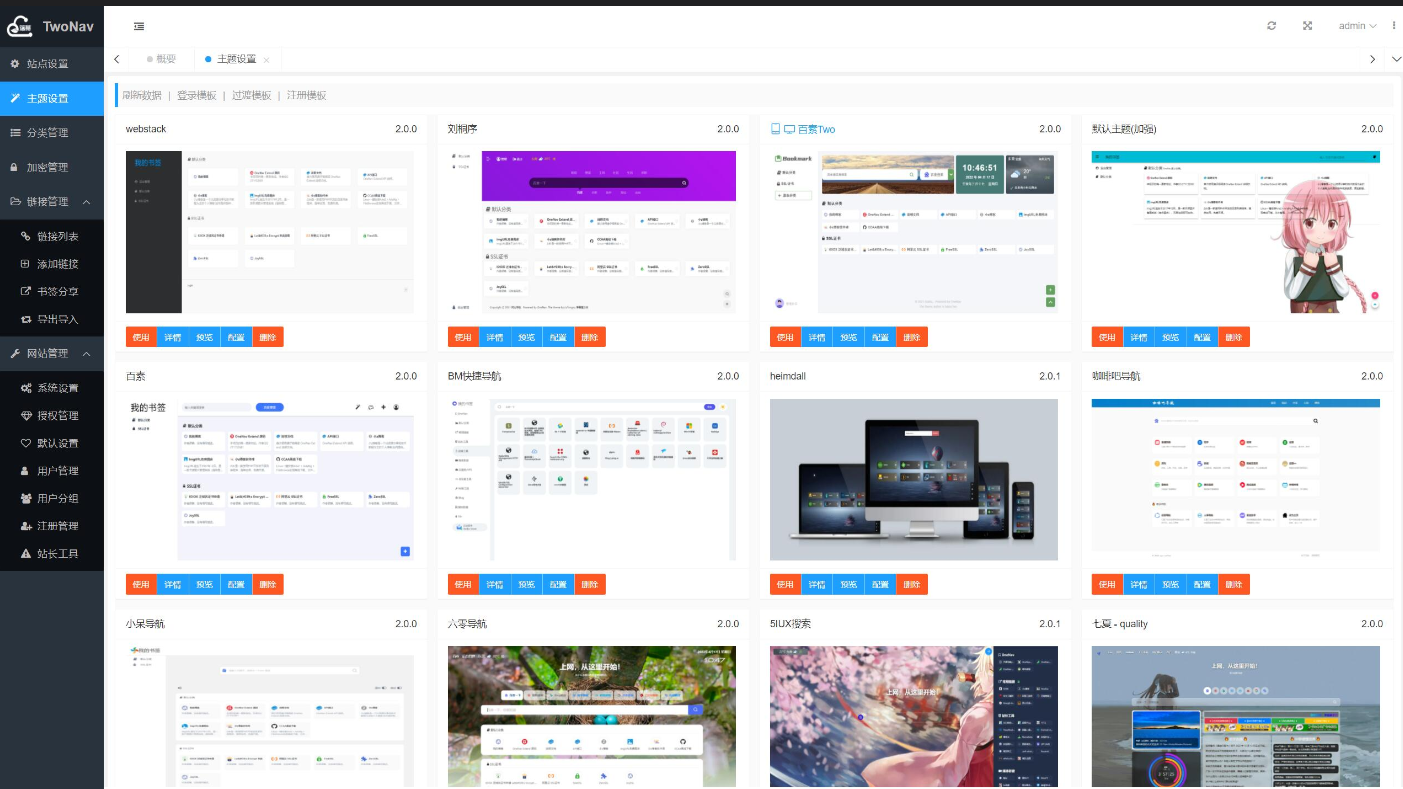Click 删除 button for the heimdall theme
The height and width of the screenshot is (789, 1403).
click(x=911, y=584)
